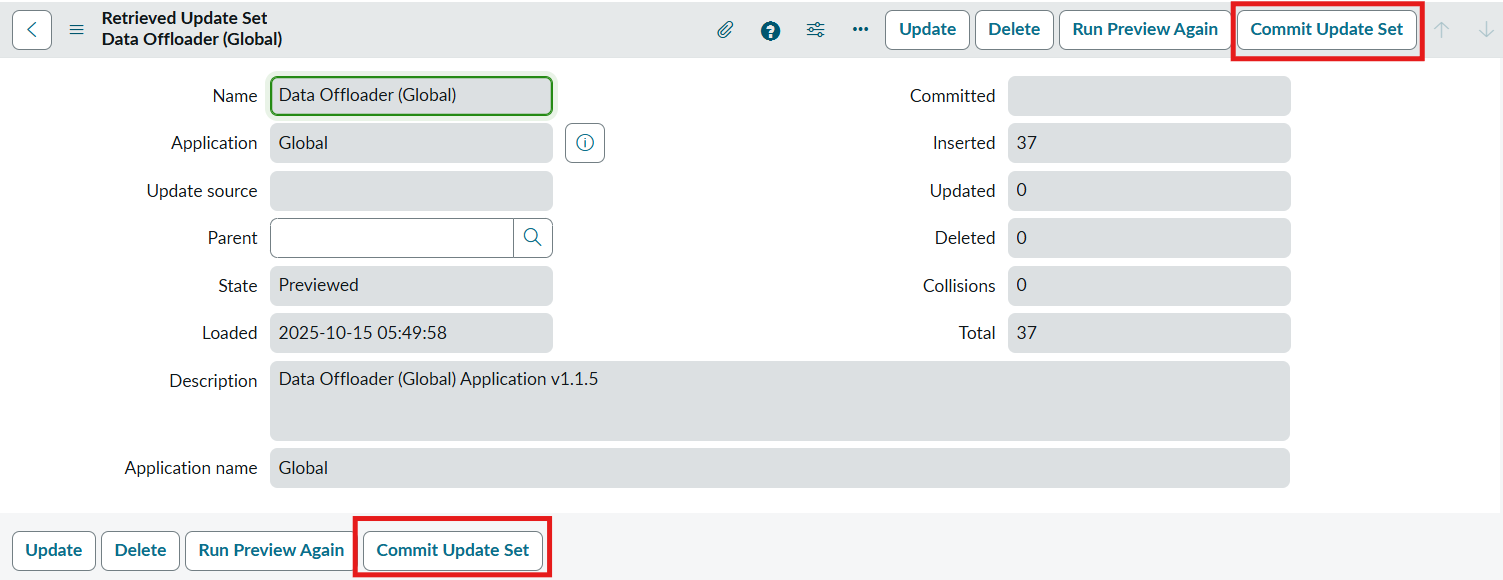
Task: Click into the Parent reference field
Action: click(x=392, y=238)
